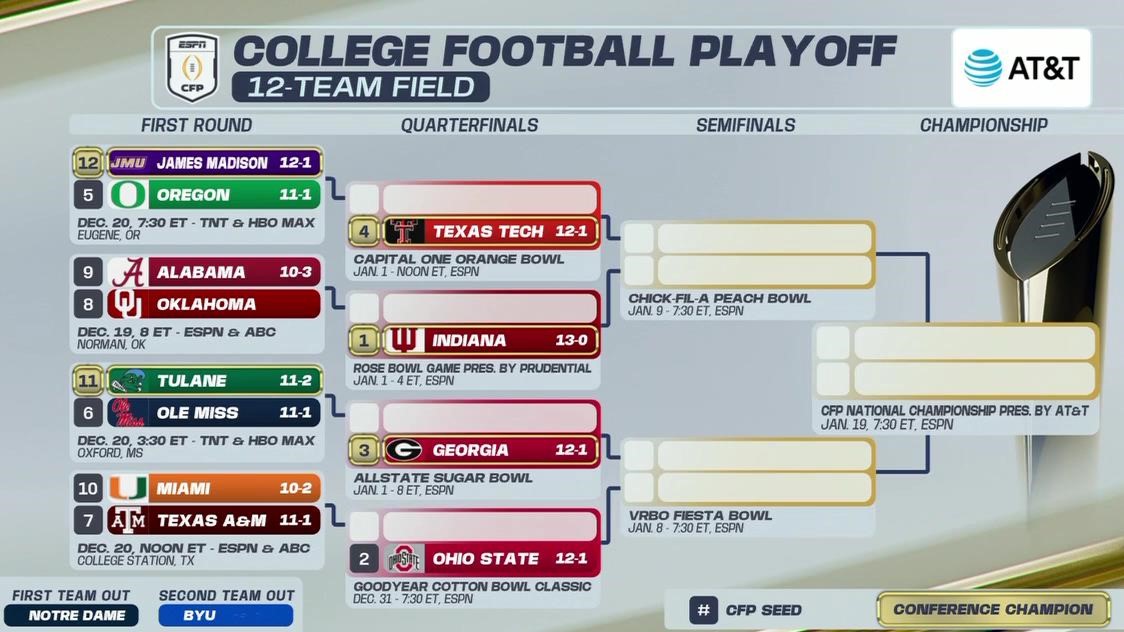The width and height of the screenshot is (1124, 632).
Task: Click the AT&T sponsor logo
Action: pyautogui.click(x=1021, y=67)
